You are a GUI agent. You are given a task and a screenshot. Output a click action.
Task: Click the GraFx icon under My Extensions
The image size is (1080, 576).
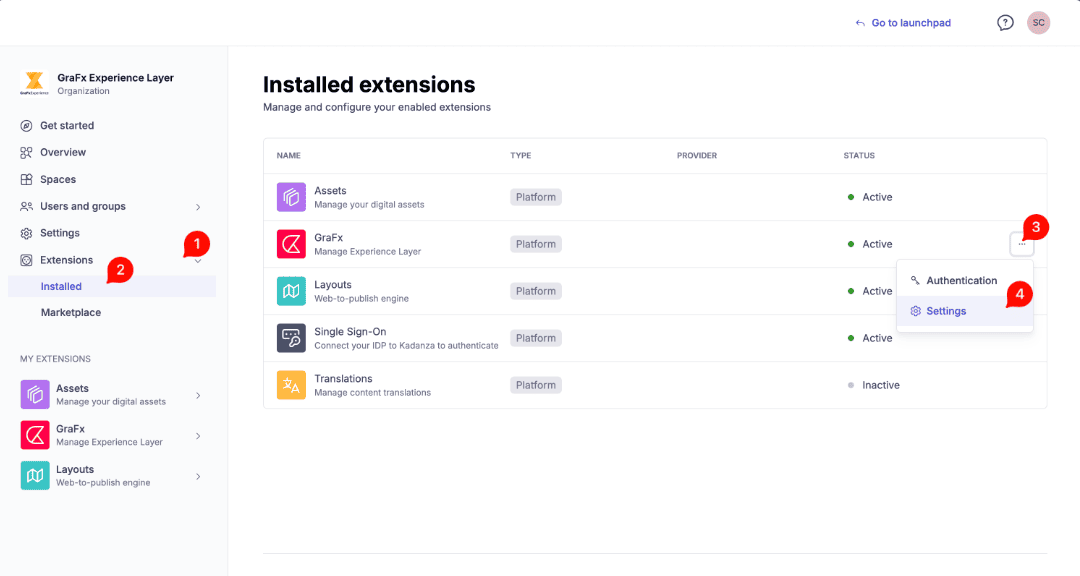click(x=34, y=435)
